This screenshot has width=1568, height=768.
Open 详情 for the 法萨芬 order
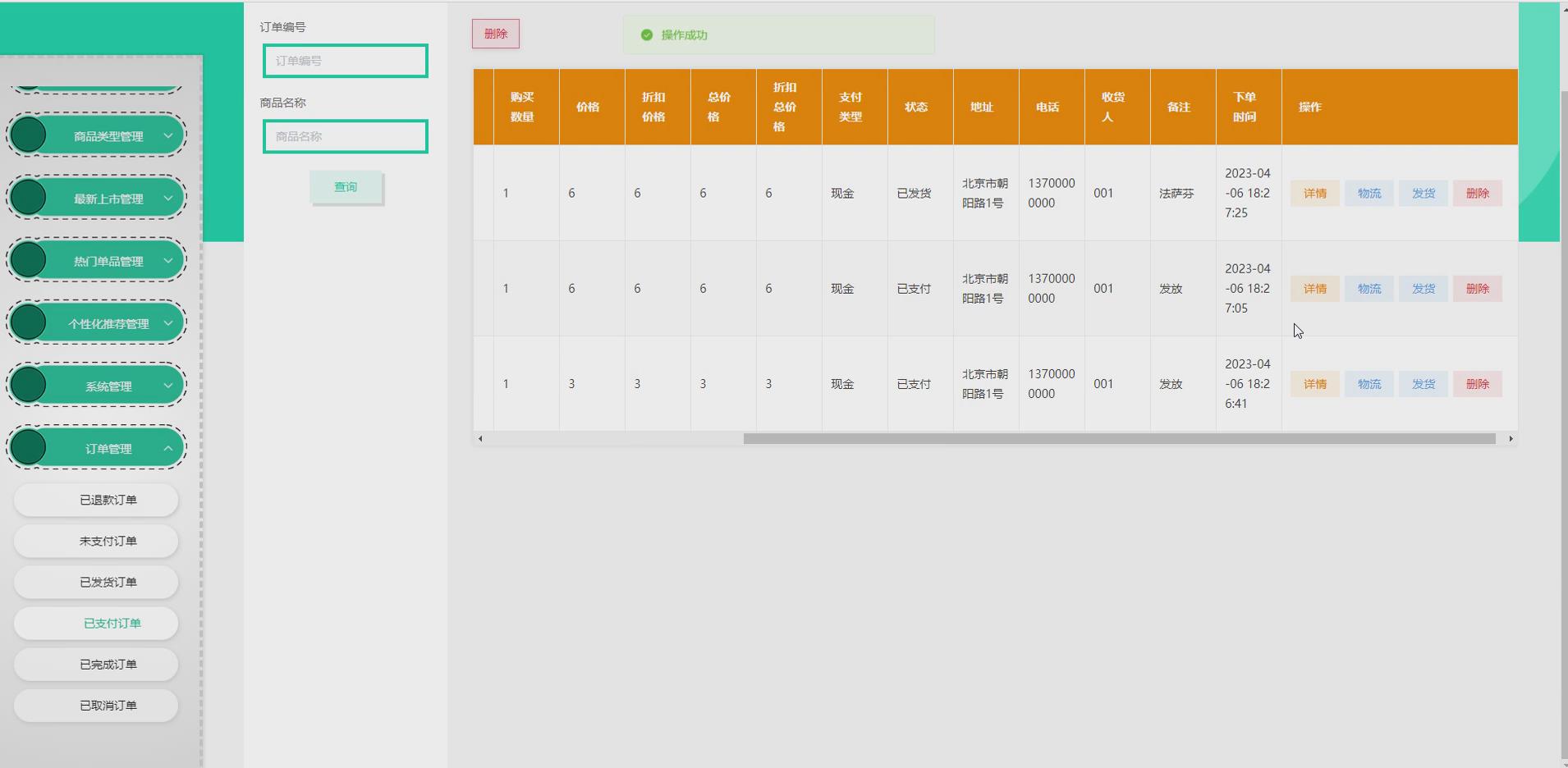(1315, 194)
